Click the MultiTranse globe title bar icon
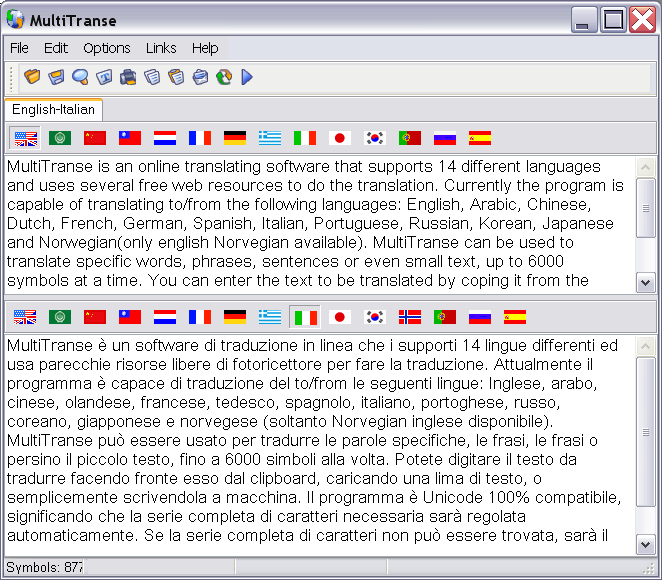 [15, 19]
